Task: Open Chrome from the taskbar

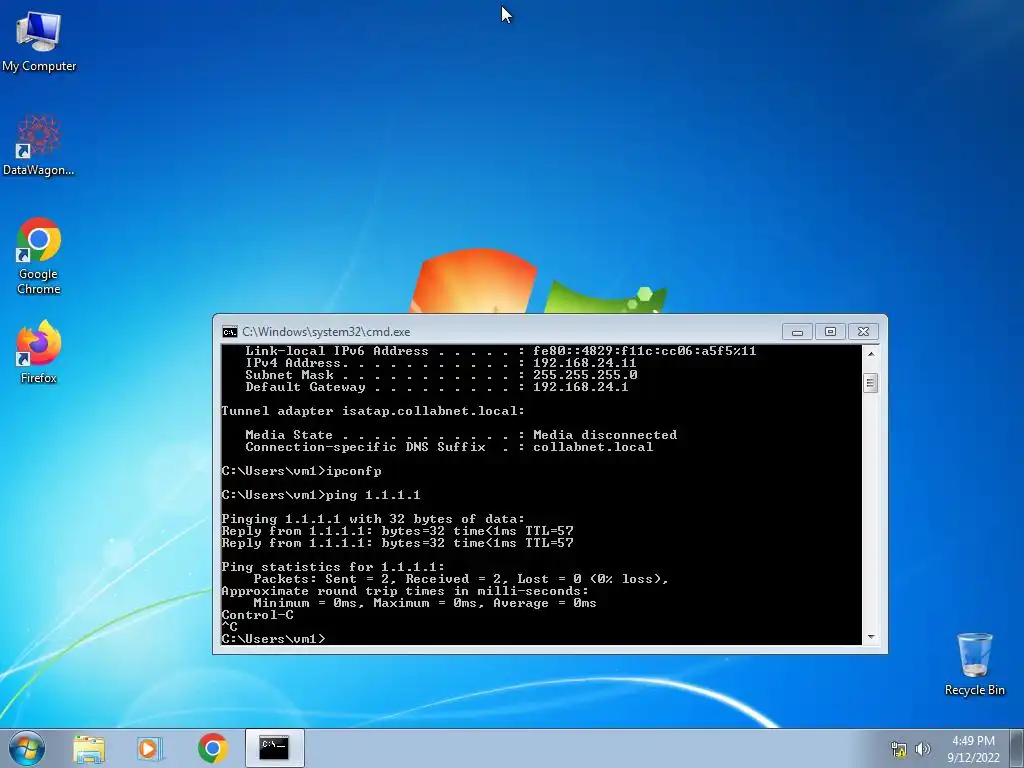Action: click(212, 748)
